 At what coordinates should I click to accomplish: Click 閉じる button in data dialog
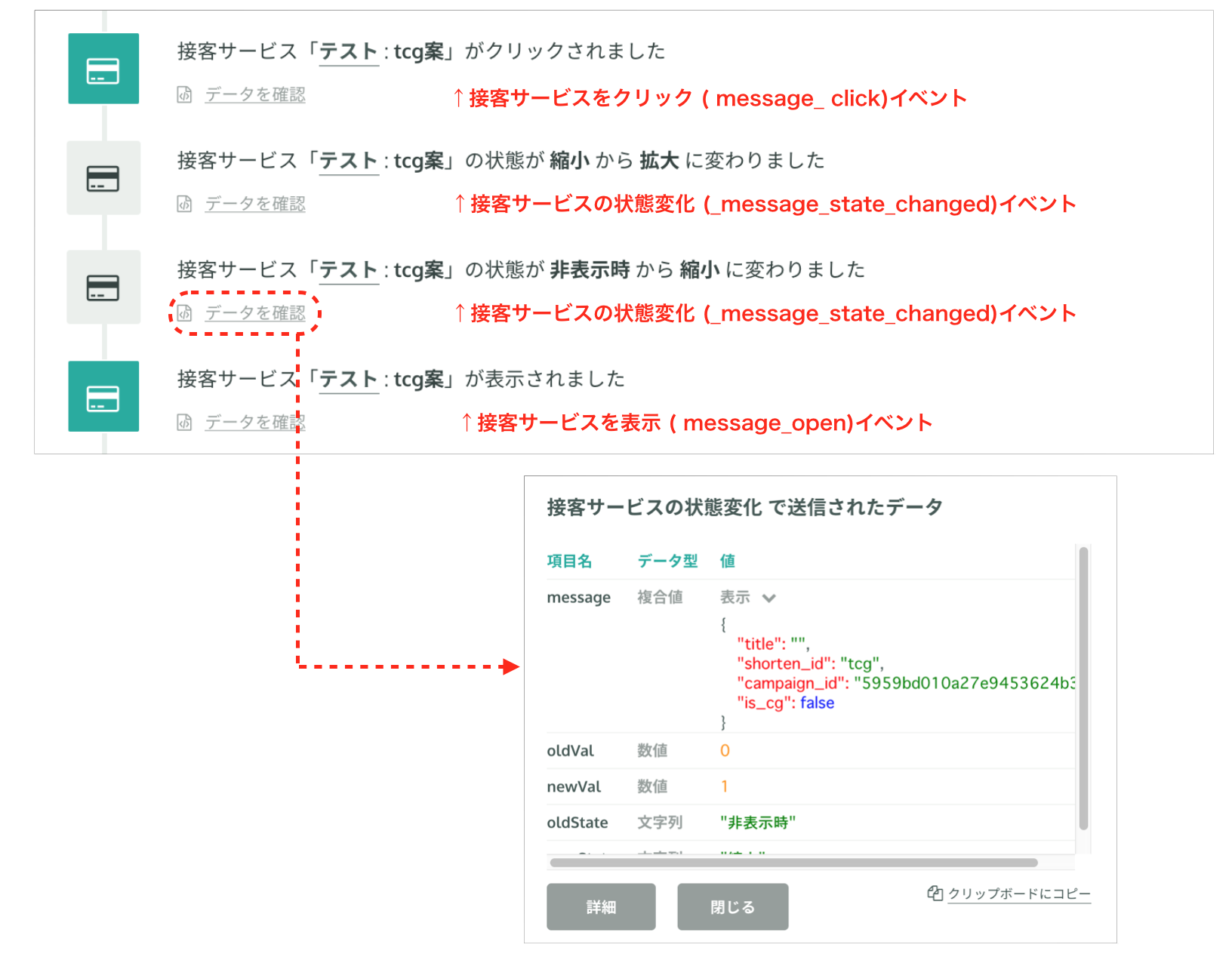click(x=733, y=906)
